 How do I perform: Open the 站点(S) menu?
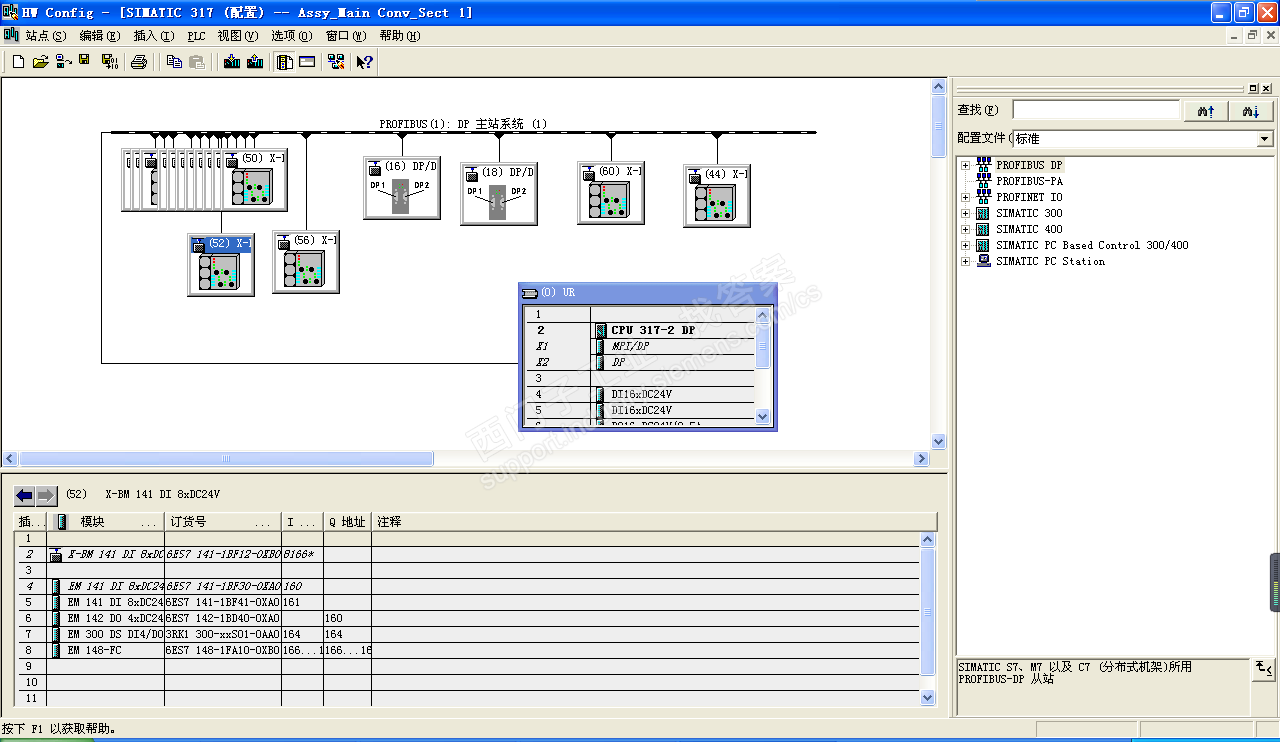pos(45,35)
